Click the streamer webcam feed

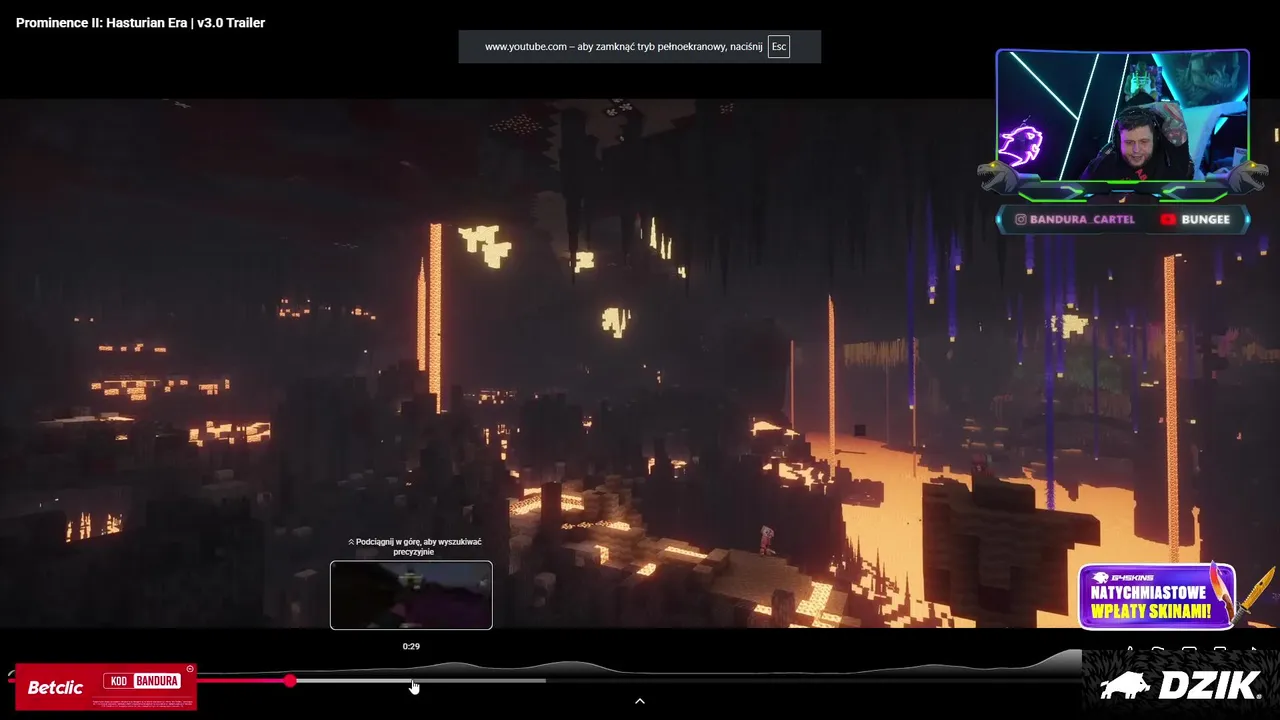pos(1122,117)
